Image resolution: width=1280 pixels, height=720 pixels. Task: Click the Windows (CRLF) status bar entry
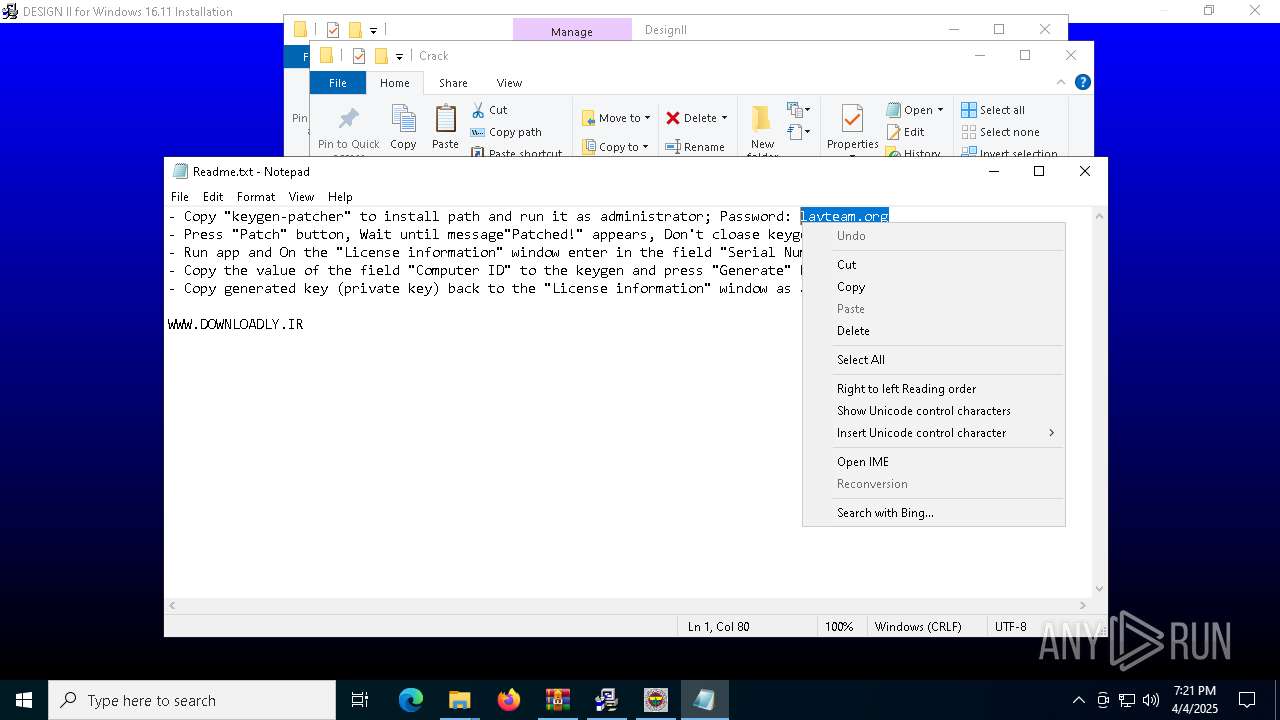[918, 626]
